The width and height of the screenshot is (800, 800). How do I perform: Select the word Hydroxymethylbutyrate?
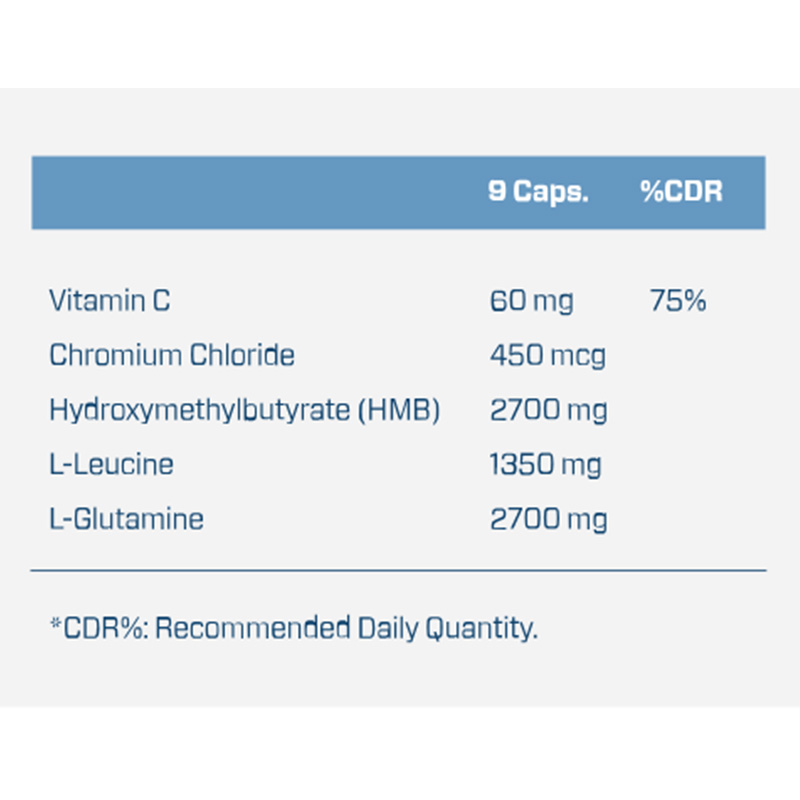click(x=200, y=410)
